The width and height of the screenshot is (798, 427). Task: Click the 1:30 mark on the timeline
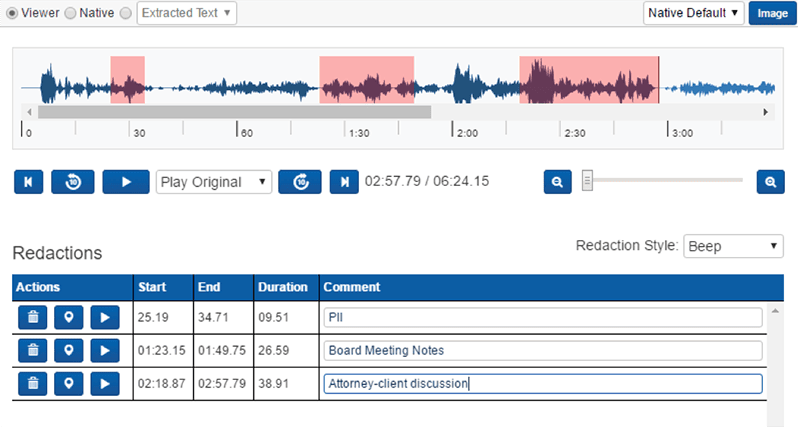pyautogui.click(x=359, y=133)
